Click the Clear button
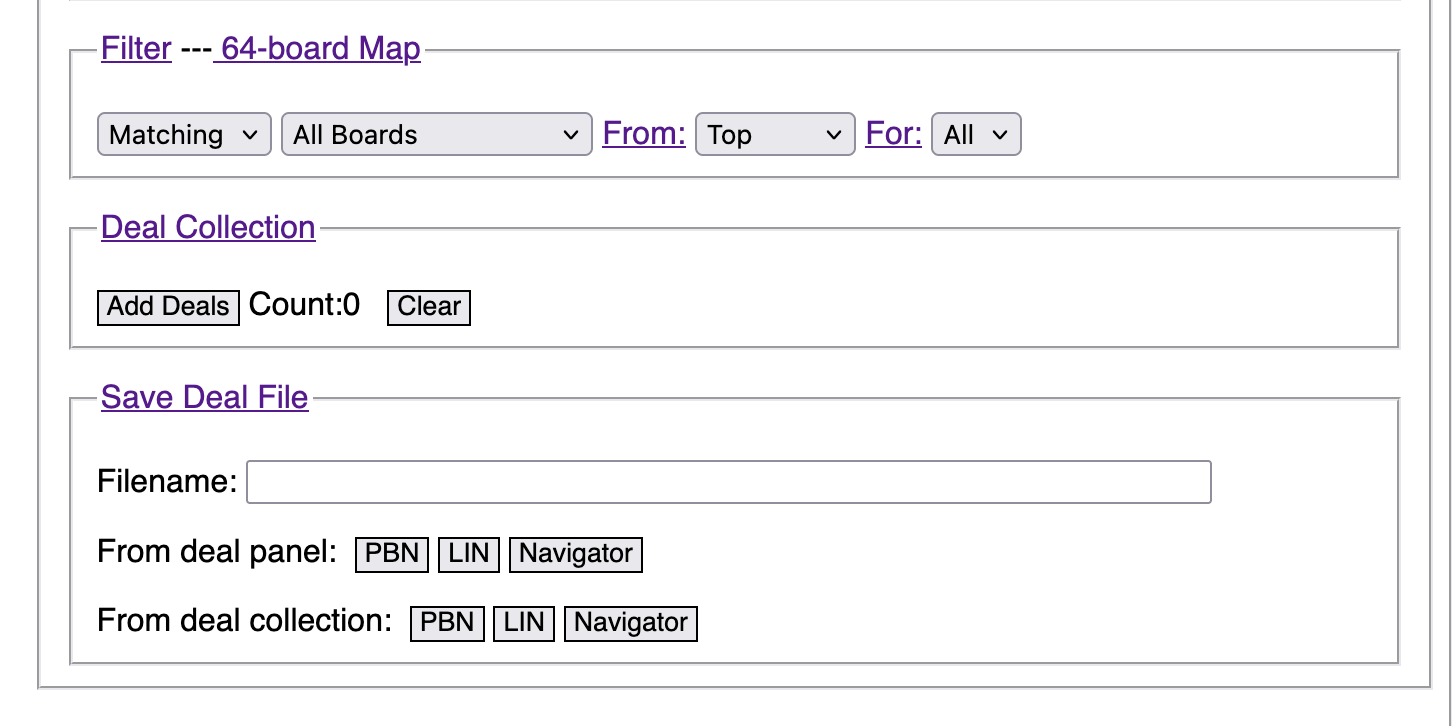The image size is (1452, 726). [x=429, y=307]
